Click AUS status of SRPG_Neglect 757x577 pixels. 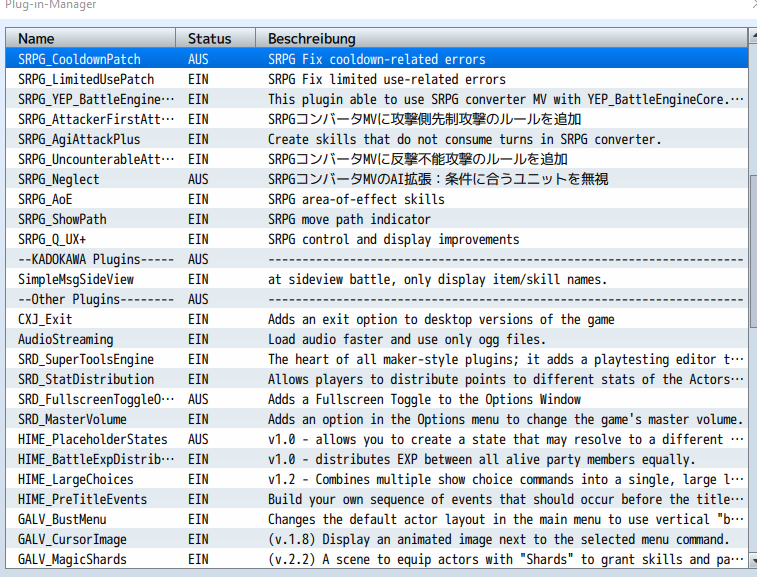click(x=198, y=180)
